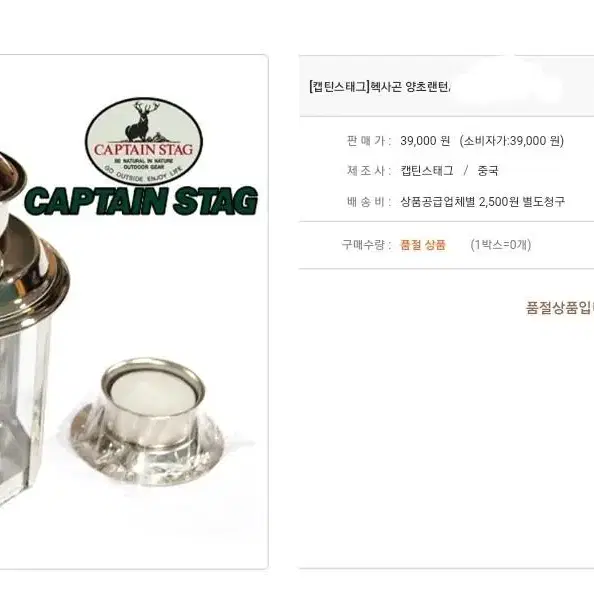Click the green CAPTAIN STAG wordmark

tap(141, 200)
